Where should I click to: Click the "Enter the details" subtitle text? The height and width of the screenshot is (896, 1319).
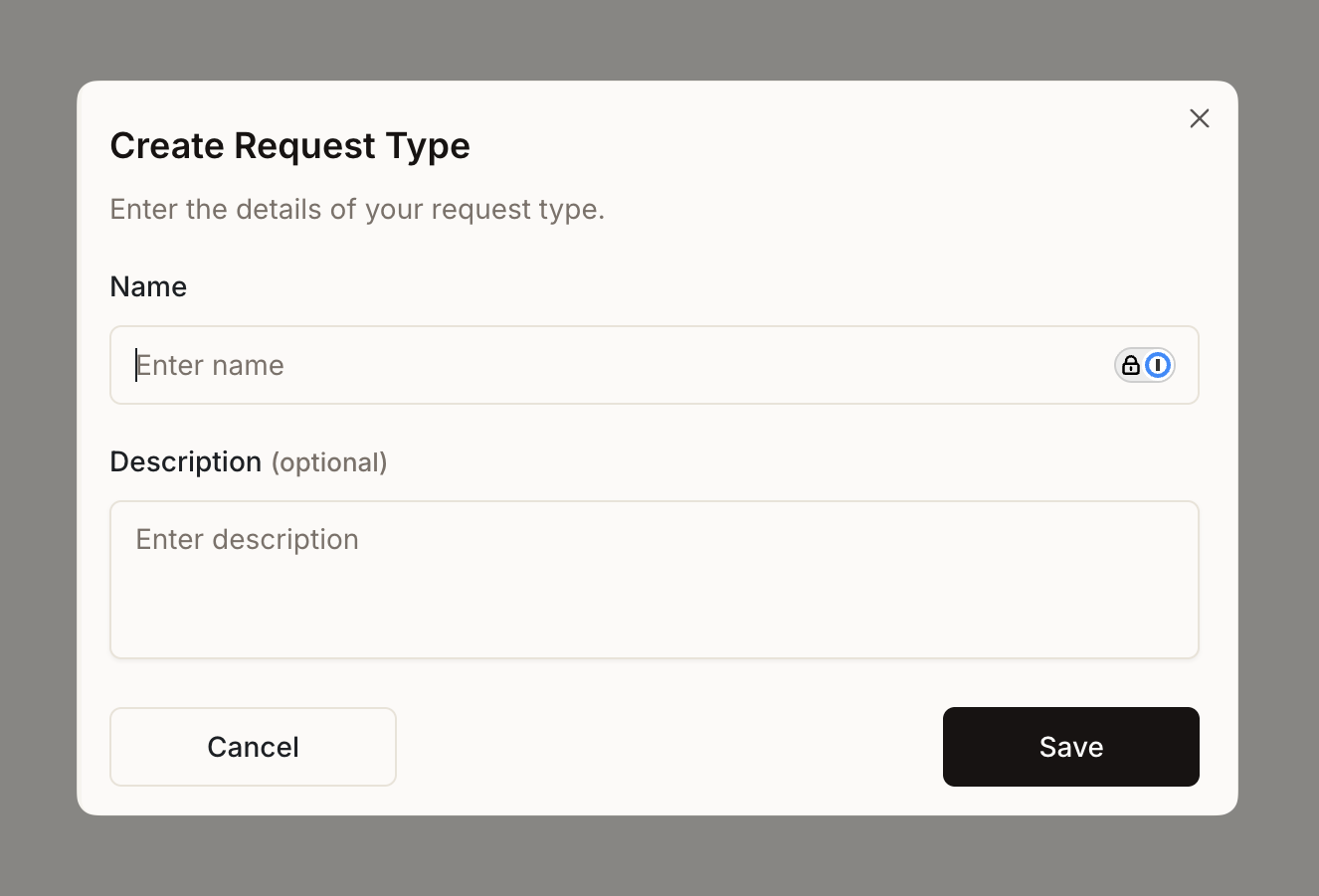357,210
